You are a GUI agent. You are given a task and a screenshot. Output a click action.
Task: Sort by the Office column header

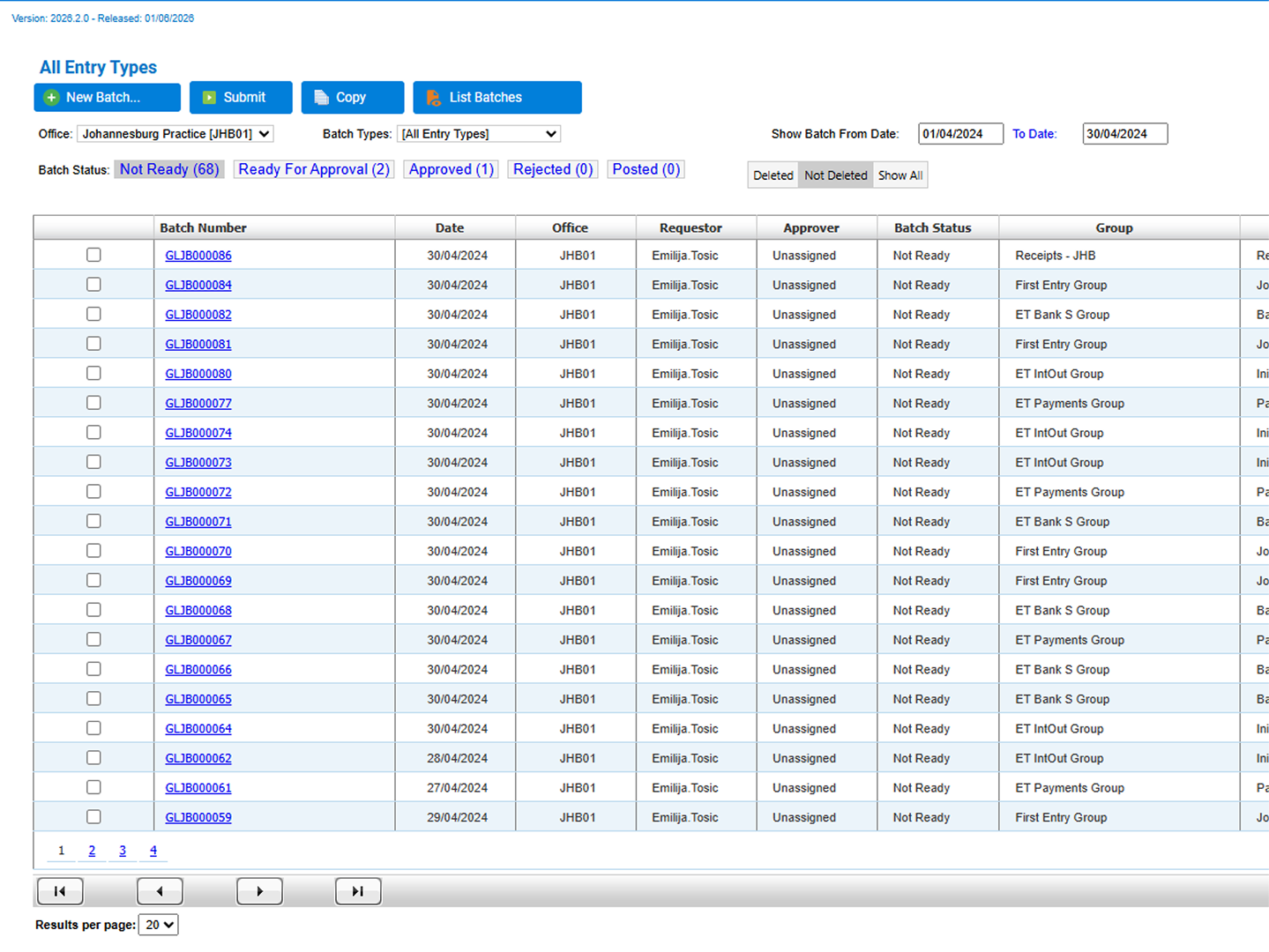pos(570,227)
